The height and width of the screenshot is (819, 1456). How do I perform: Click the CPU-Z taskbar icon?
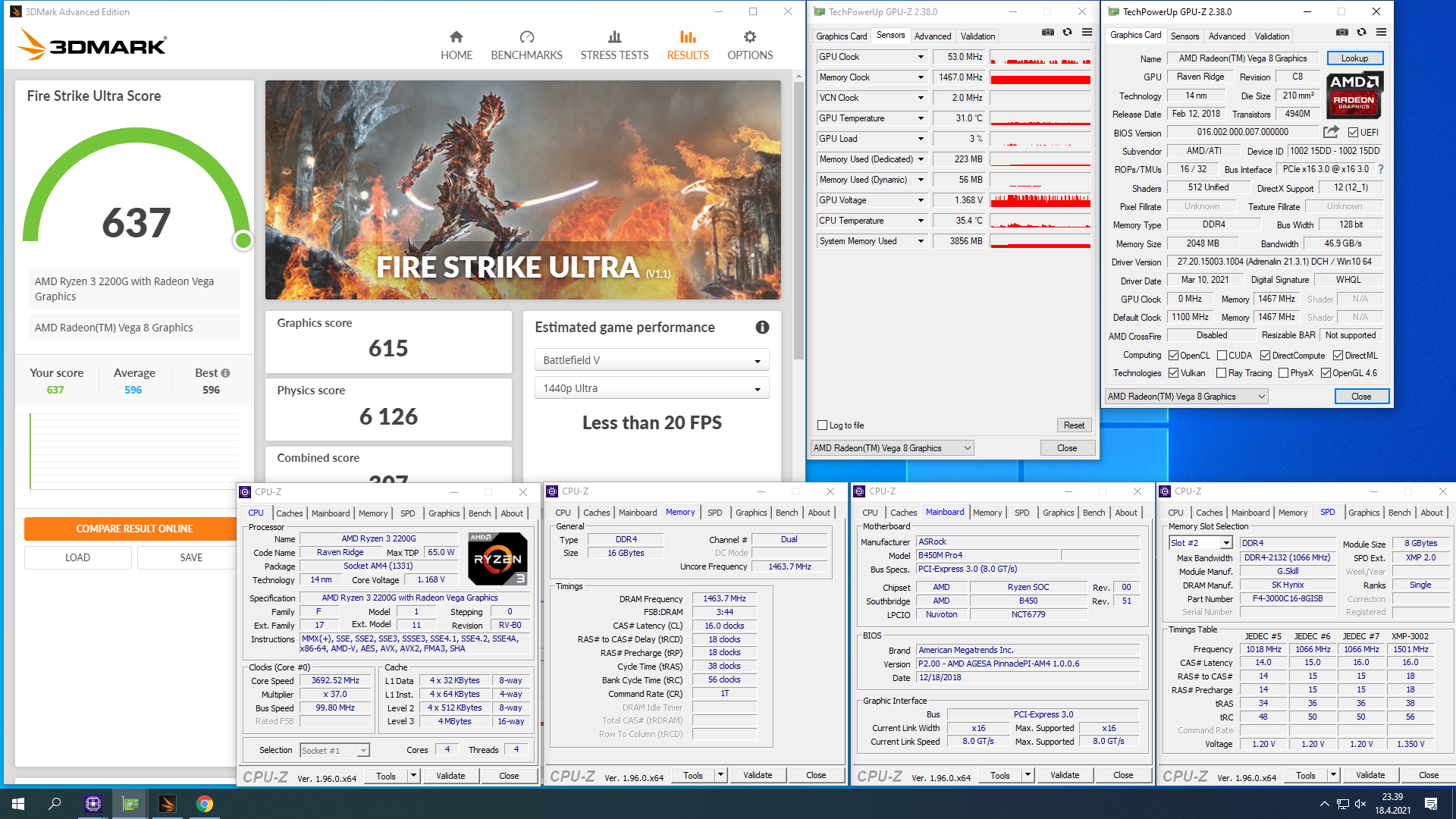pos(93,804)
